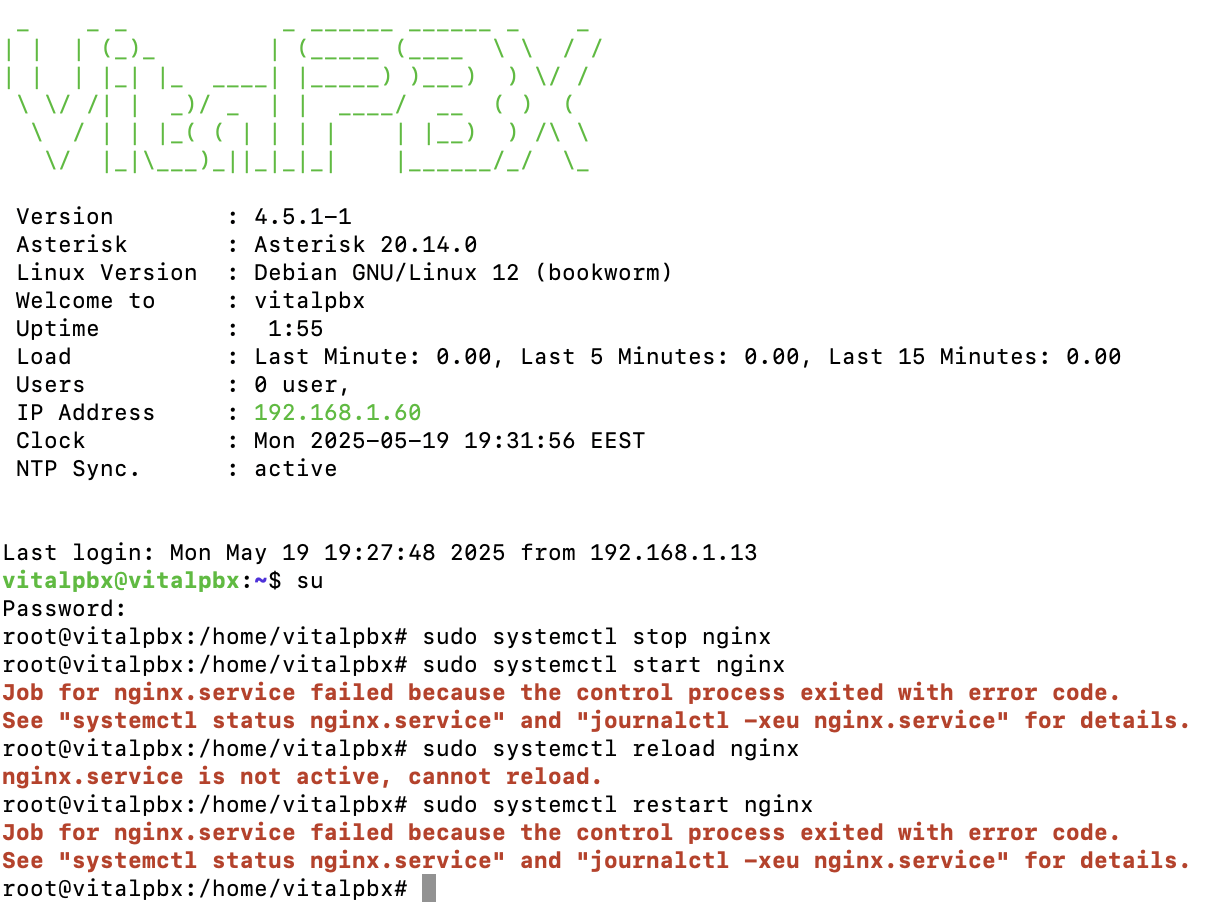Click the Clock timestamp value
Image resolution: width=1216 pixels, height=916 pixels.
(449, 441)
